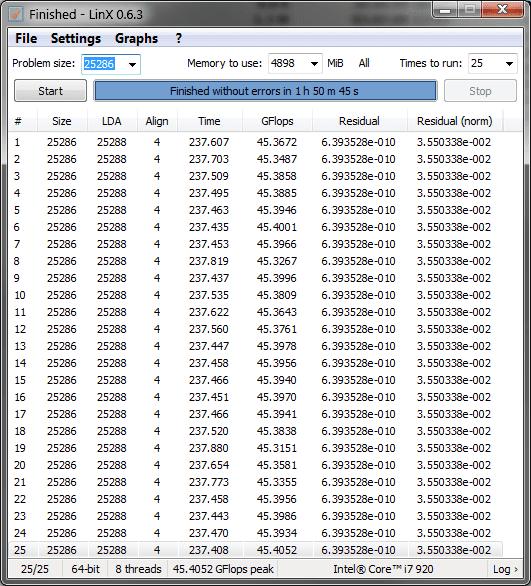
Task: Open the Graphs menu
Action: 136,38
